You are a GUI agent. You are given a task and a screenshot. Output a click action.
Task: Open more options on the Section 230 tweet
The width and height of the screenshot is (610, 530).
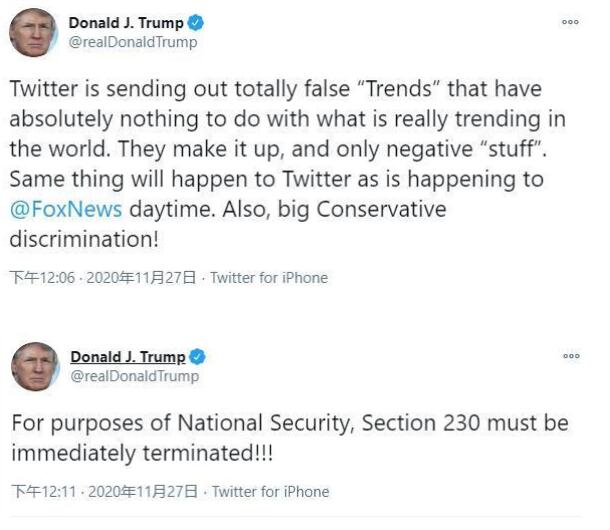pyautogui.click(x=570, y=355)
